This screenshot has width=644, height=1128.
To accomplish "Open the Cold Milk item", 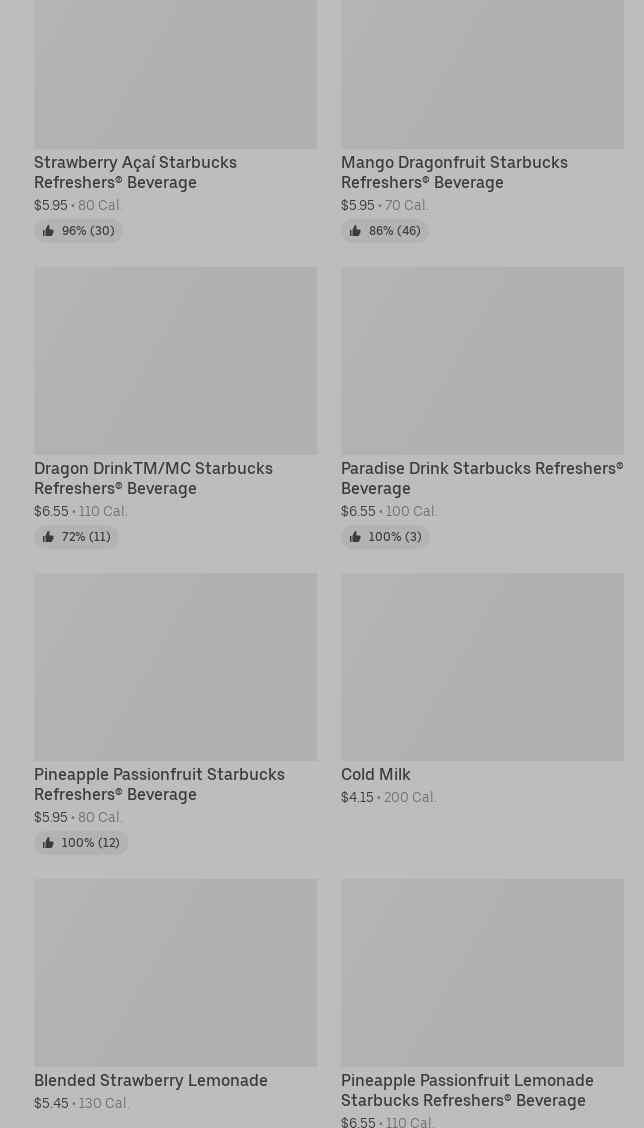I will pos(375,775).
